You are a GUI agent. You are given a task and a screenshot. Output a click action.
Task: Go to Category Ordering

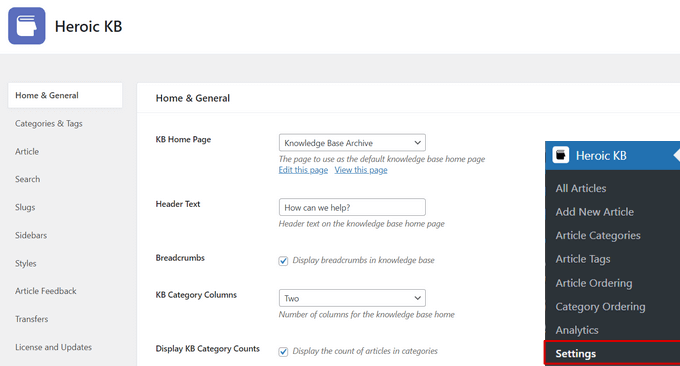(600, 307)
